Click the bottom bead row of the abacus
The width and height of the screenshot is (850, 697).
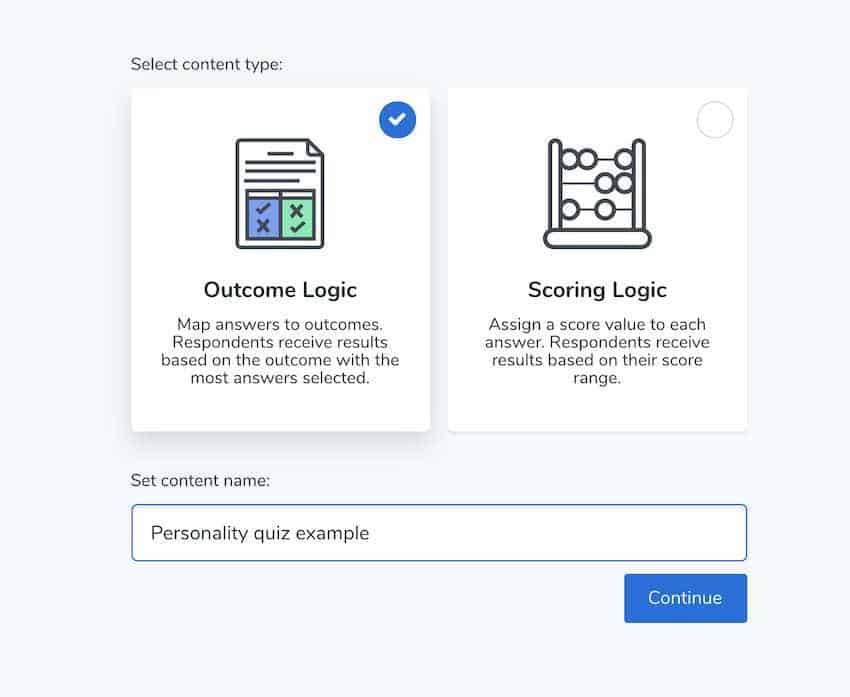pyautogui.click(x=590, y=209)
